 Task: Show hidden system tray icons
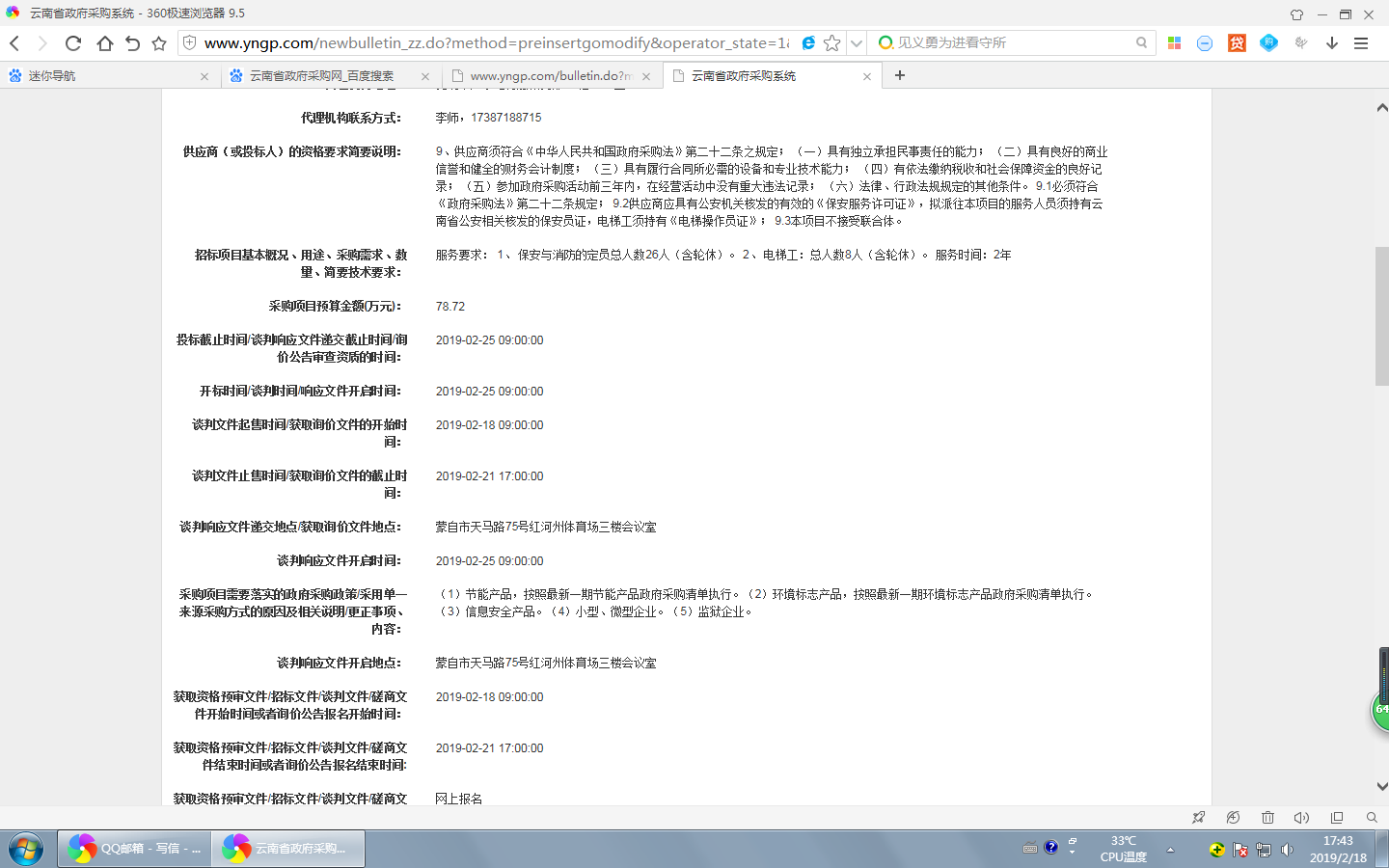click(x=1170, y=850)
